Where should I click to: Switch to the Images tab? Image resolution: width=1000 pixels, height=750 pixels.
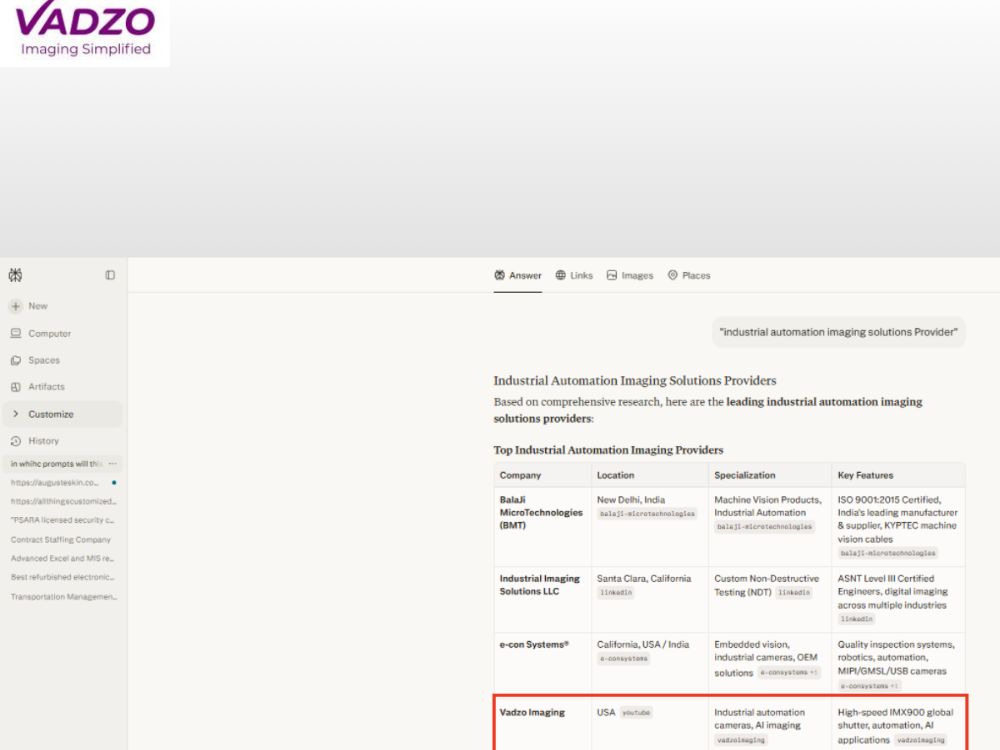point(630,276)
